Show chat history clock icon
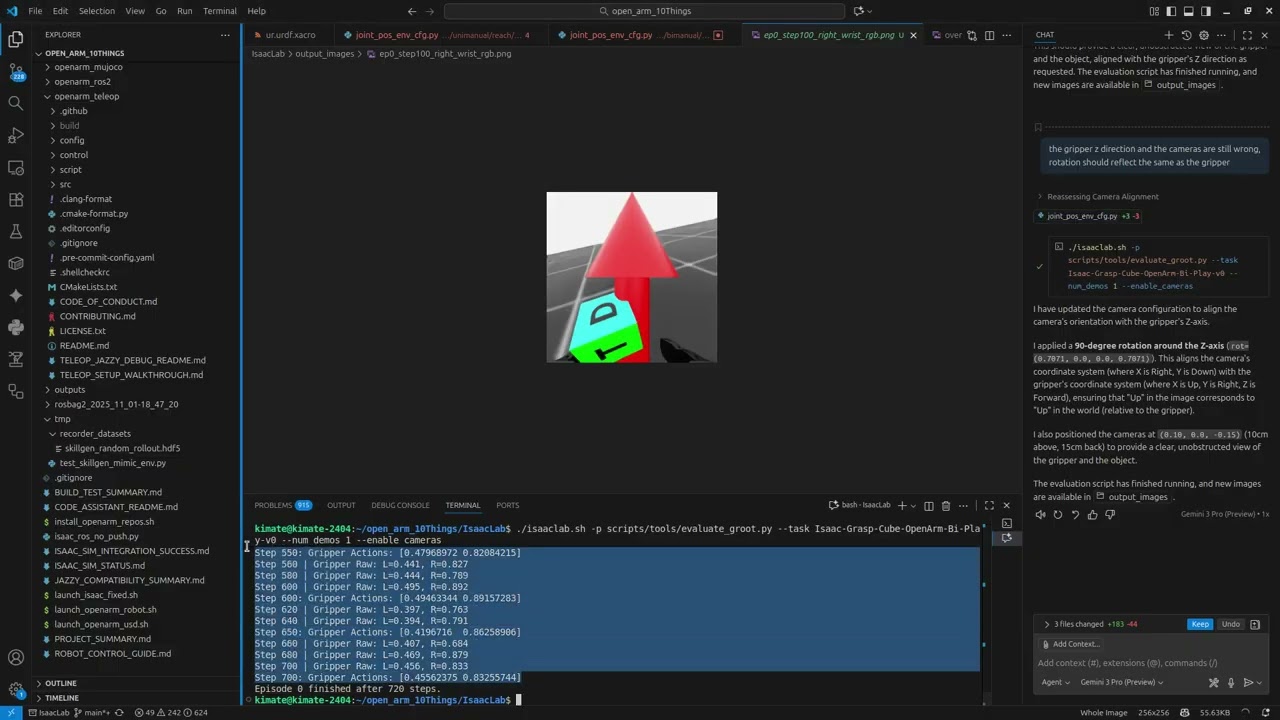1280x720 pixels. coord(1187,35)
